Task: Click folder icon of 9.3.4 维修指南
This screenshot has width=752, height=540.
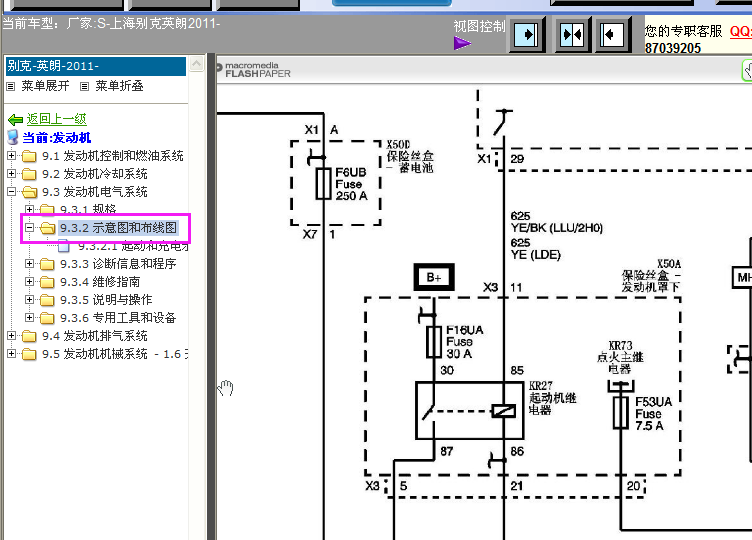Action: click(47, 282)
